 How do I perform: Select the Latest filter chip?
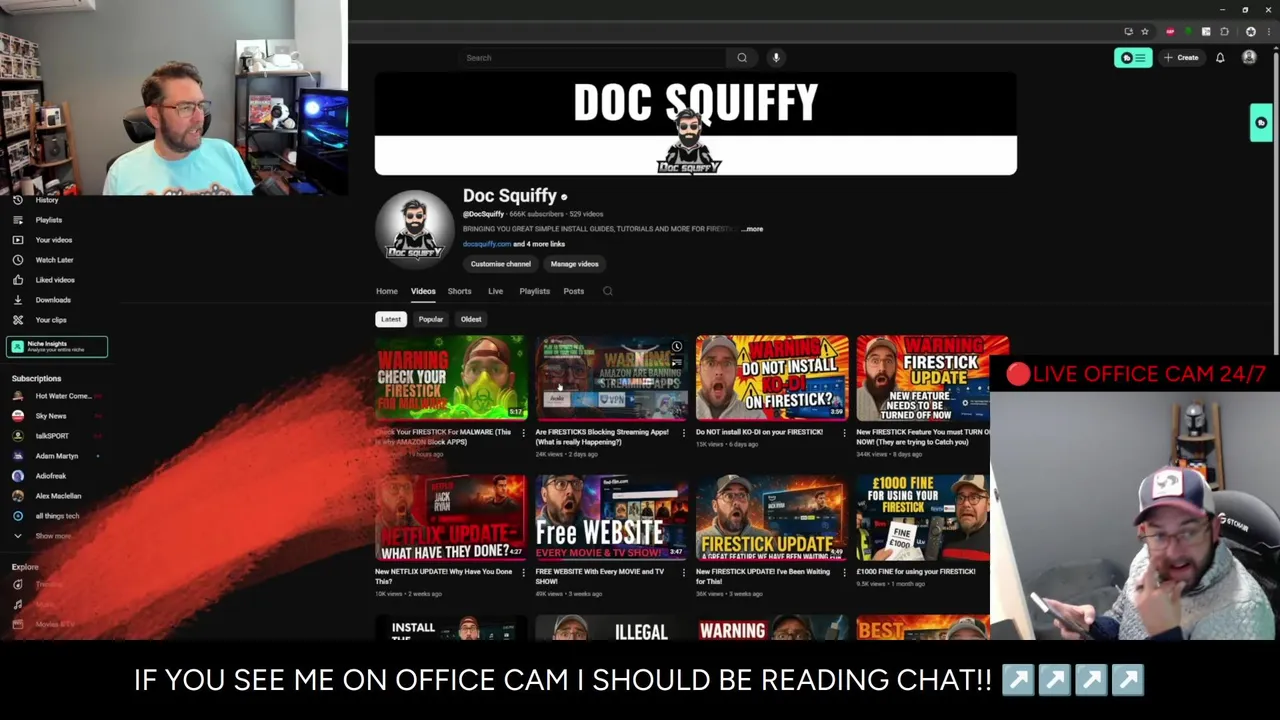pyautogui.click(x=391, y=319)
